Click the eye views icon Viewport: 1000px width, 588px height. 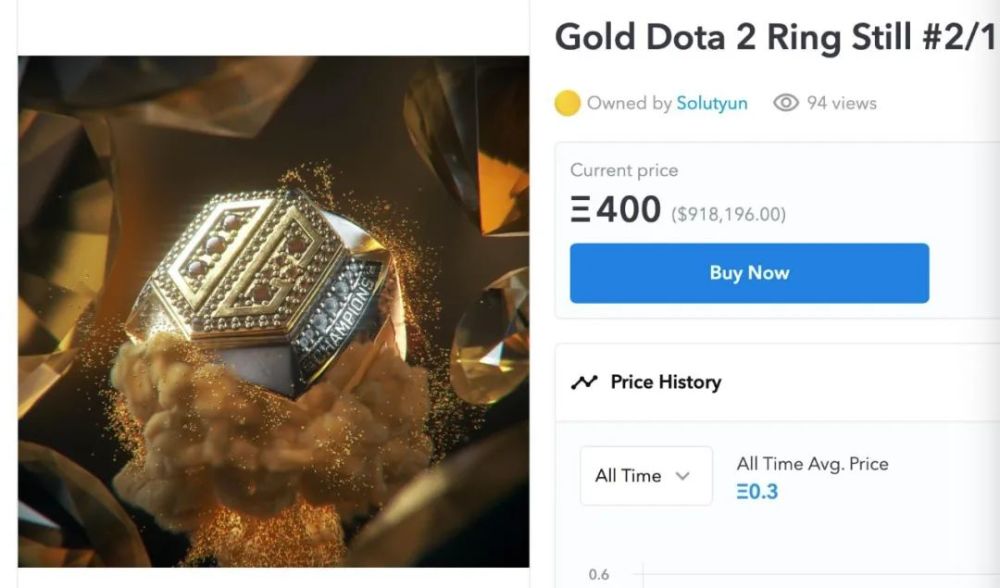click(x=786, y=103)
